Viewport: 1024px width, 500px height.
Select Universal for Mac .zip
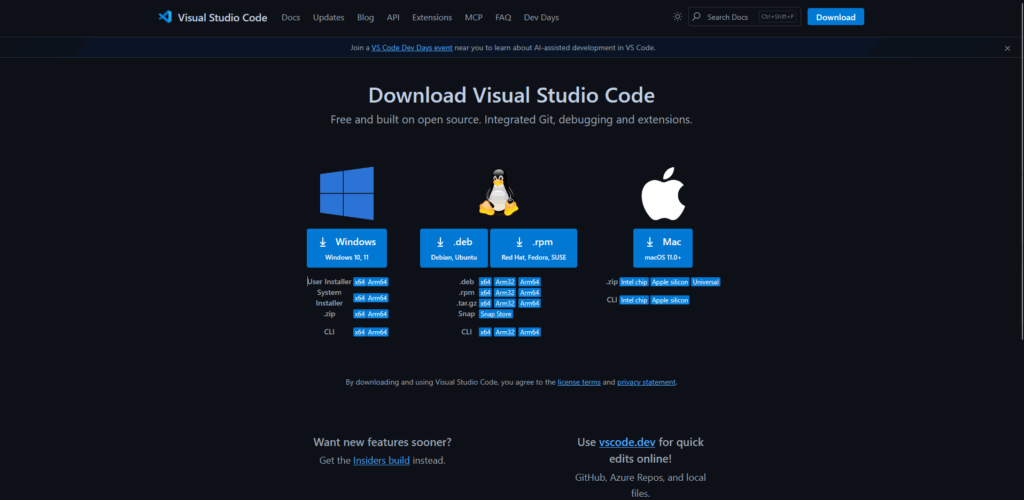(x=706, y=282)
